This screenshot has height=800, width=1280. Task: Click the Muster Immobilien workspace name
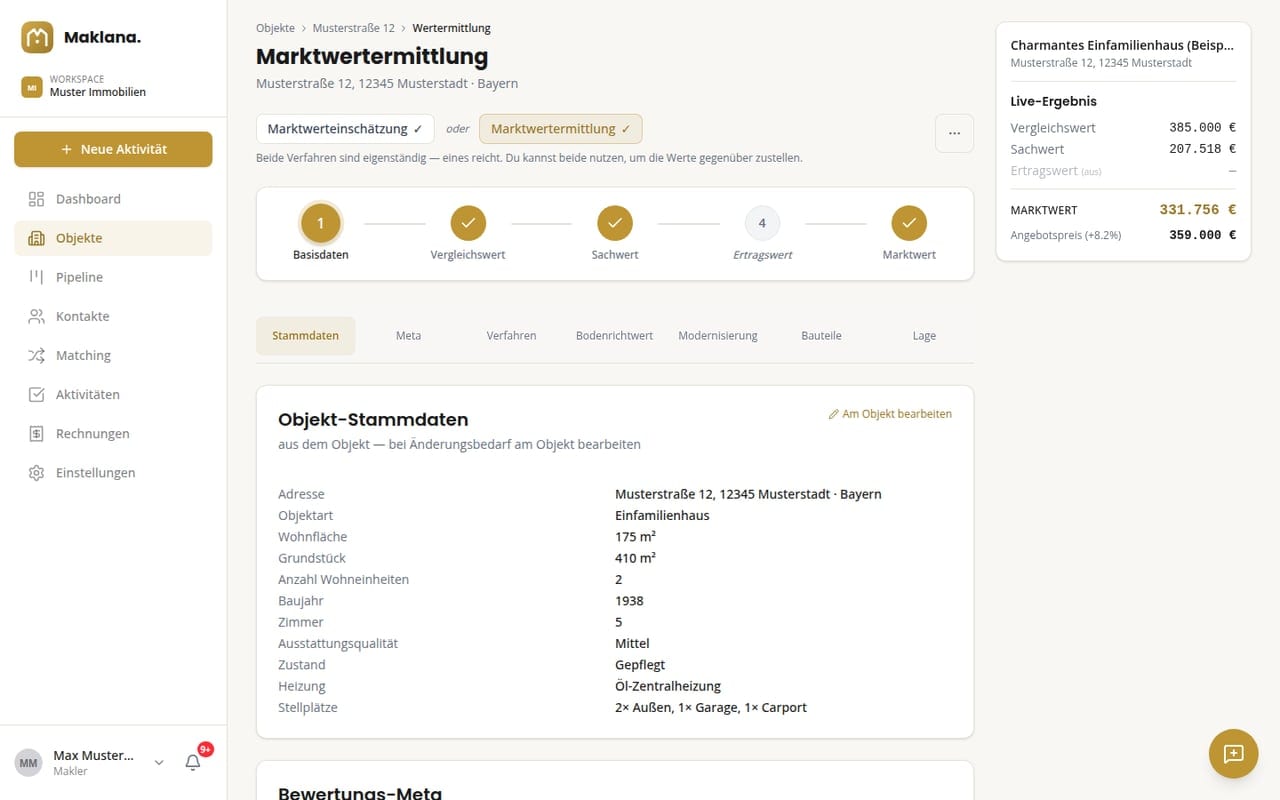tap(98, 92)
